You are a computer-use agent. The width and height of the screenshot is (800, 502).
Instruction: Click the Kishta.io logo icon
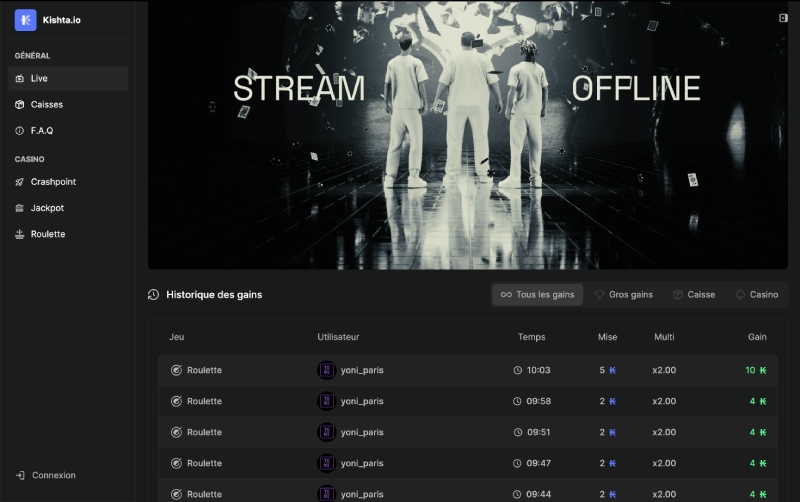click(26, 20)
